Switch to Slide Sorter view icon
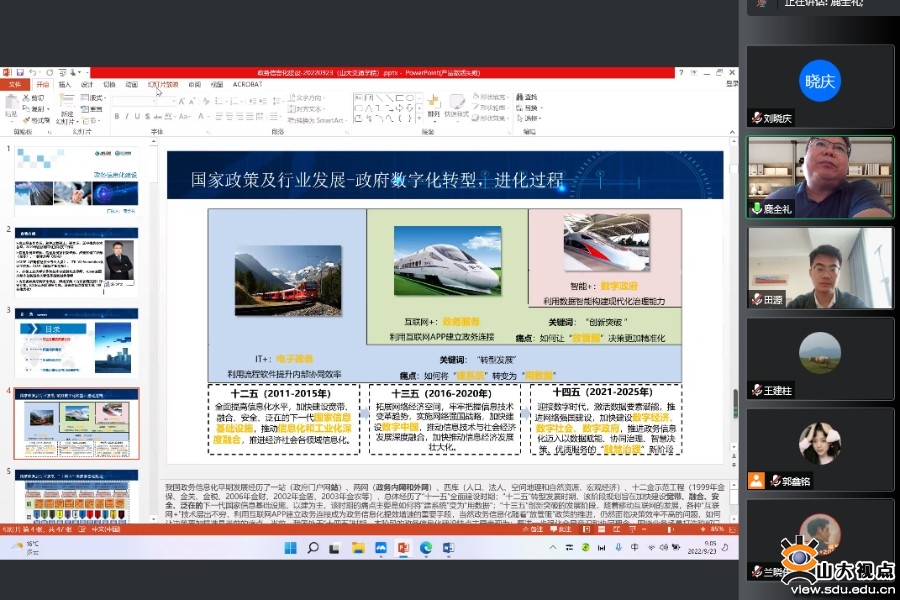The width and height of the screenshot is (900, 600). click(602, 529)
